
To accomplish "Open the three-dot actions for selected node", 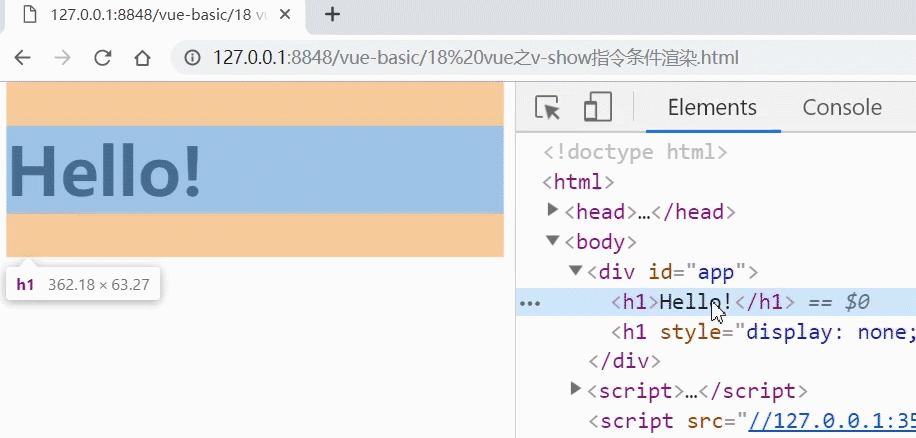I will coord(530,304).
